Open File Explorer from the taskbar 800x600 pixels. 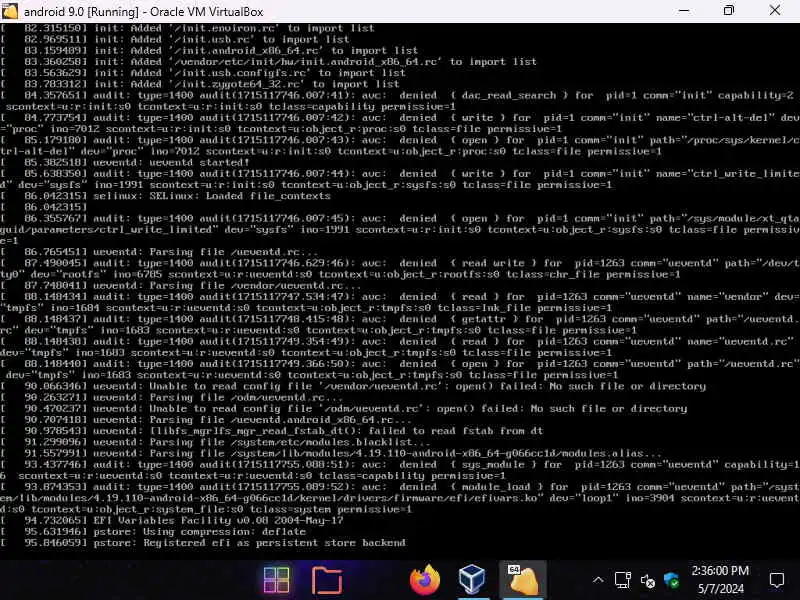[327, 580]
